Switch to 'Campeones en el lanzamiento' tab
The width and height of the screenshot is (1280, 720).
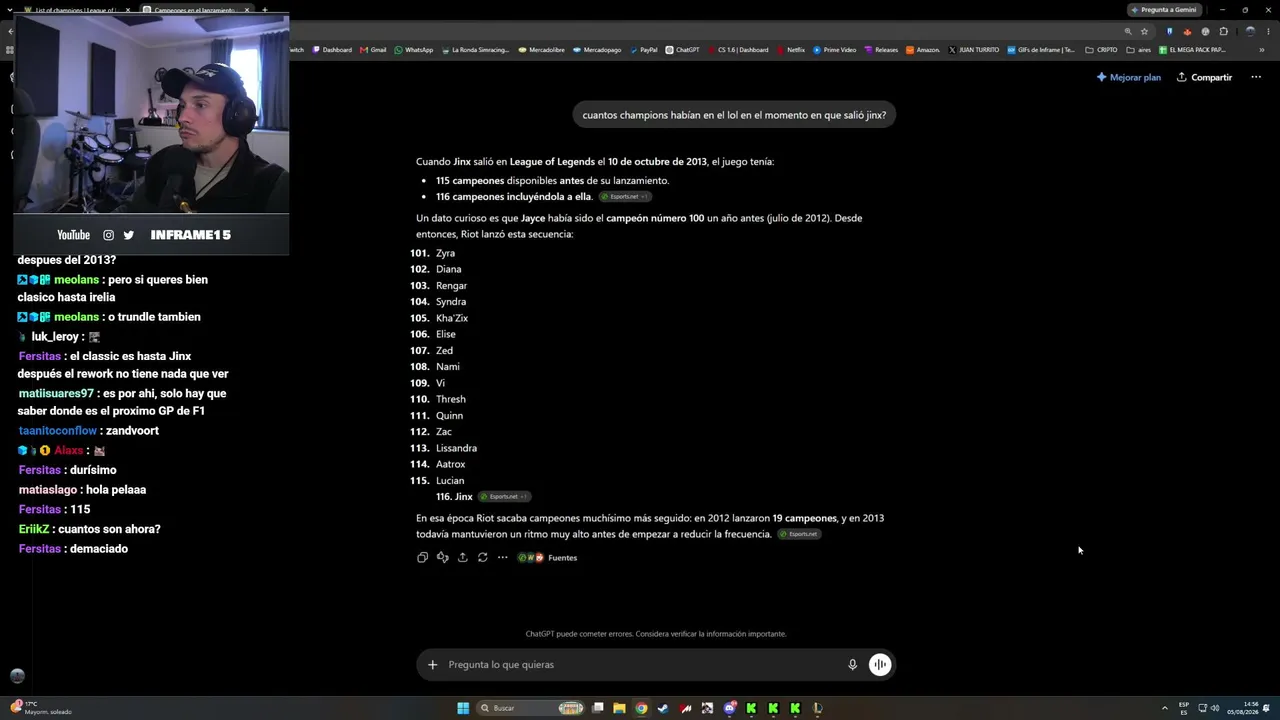[x=197, y=10]
